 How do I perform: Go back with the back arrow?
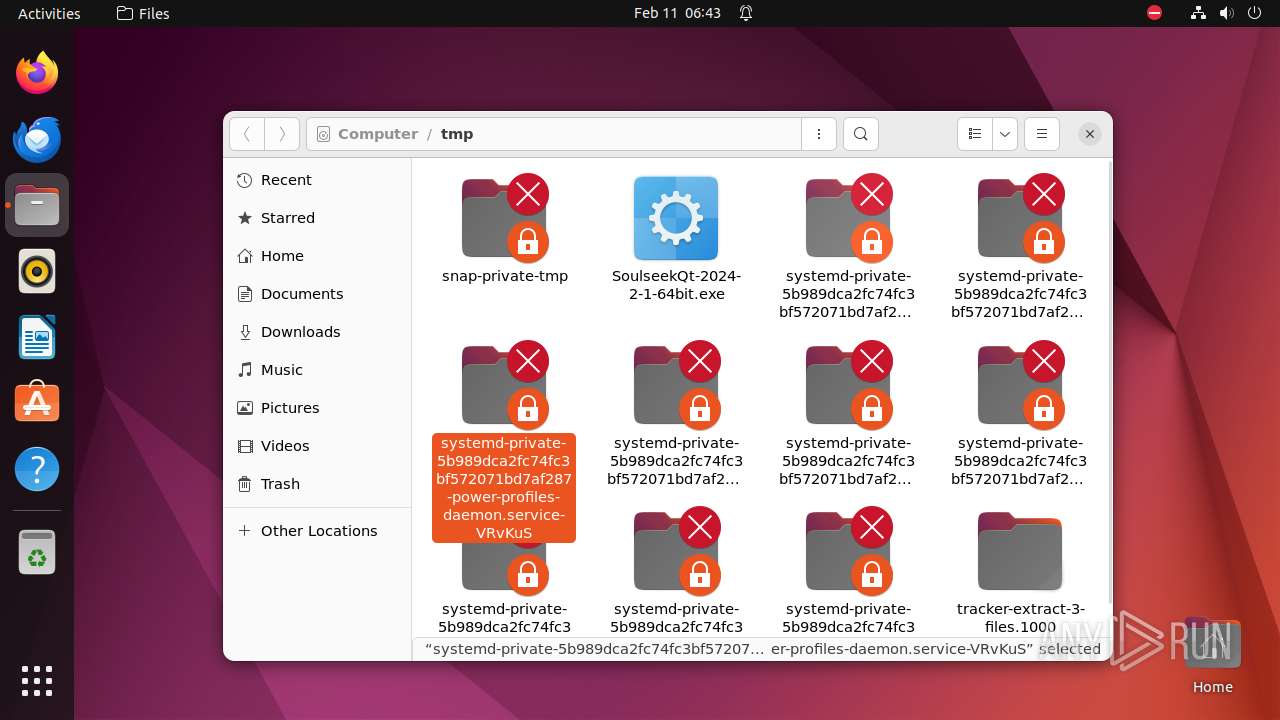coord(247,134)
